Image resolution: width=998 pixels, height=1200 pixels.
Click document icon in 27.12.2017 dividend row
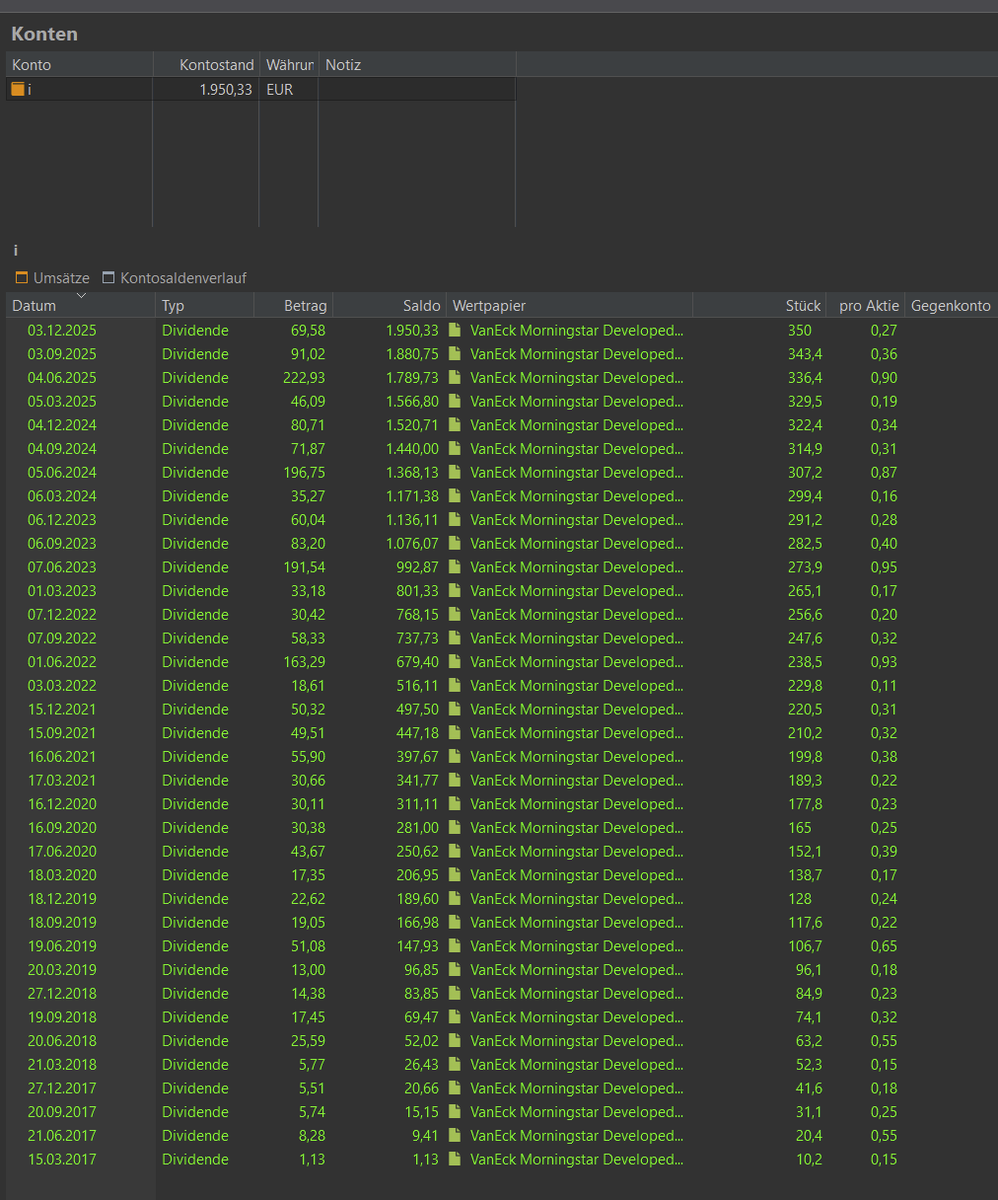[455, 1088]
